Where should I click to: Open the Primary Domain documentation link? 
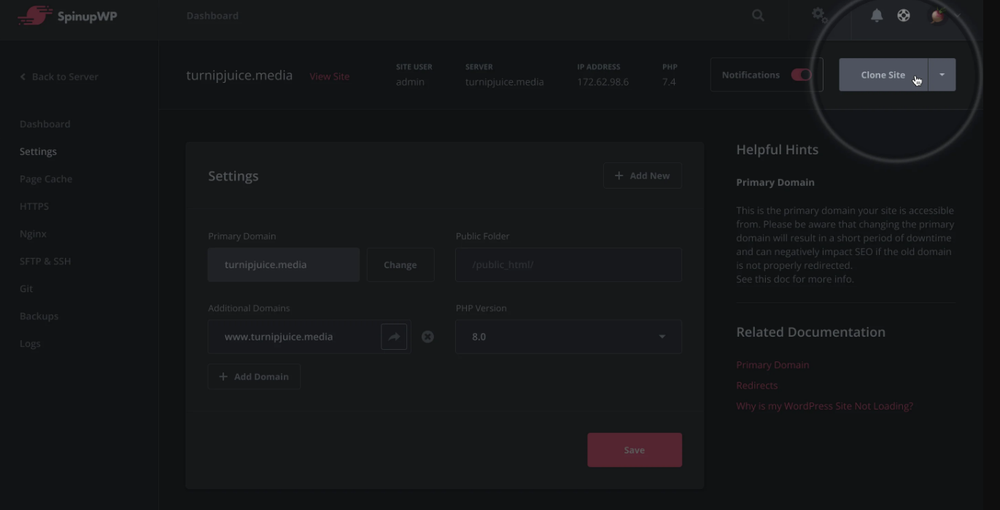coord(772,365)
